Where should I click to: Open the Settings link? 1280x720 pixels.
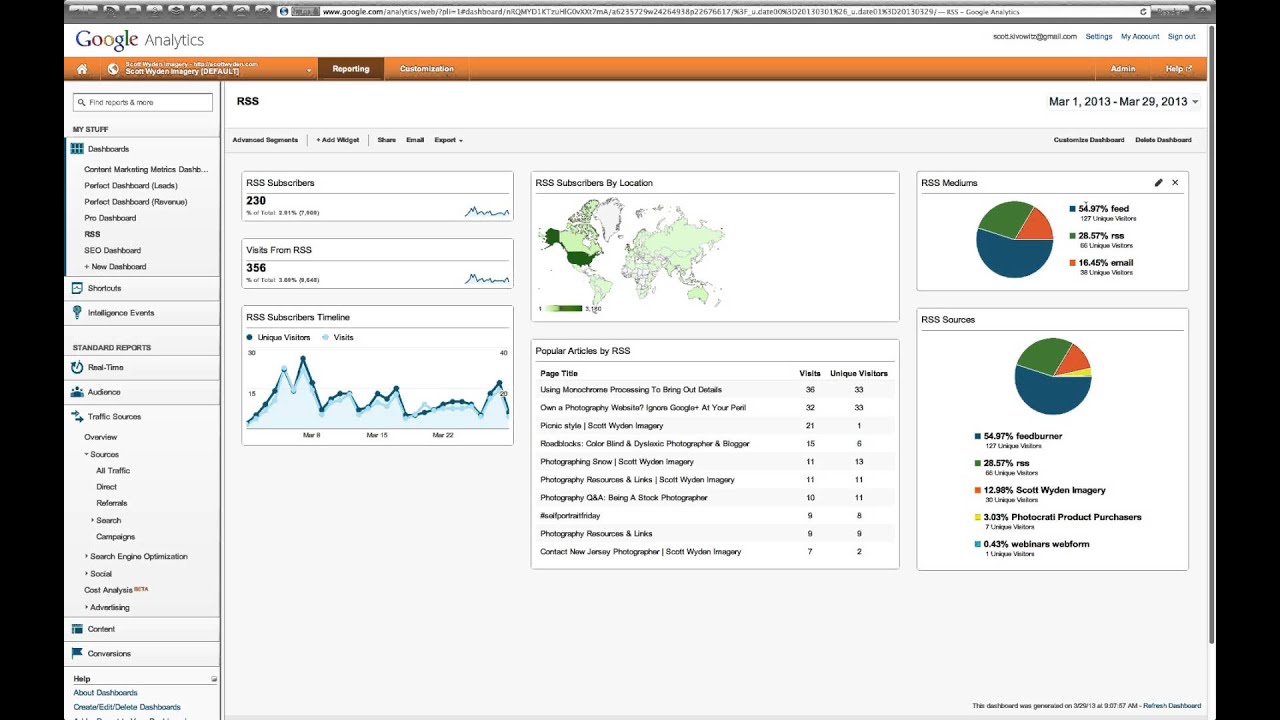1099,36
